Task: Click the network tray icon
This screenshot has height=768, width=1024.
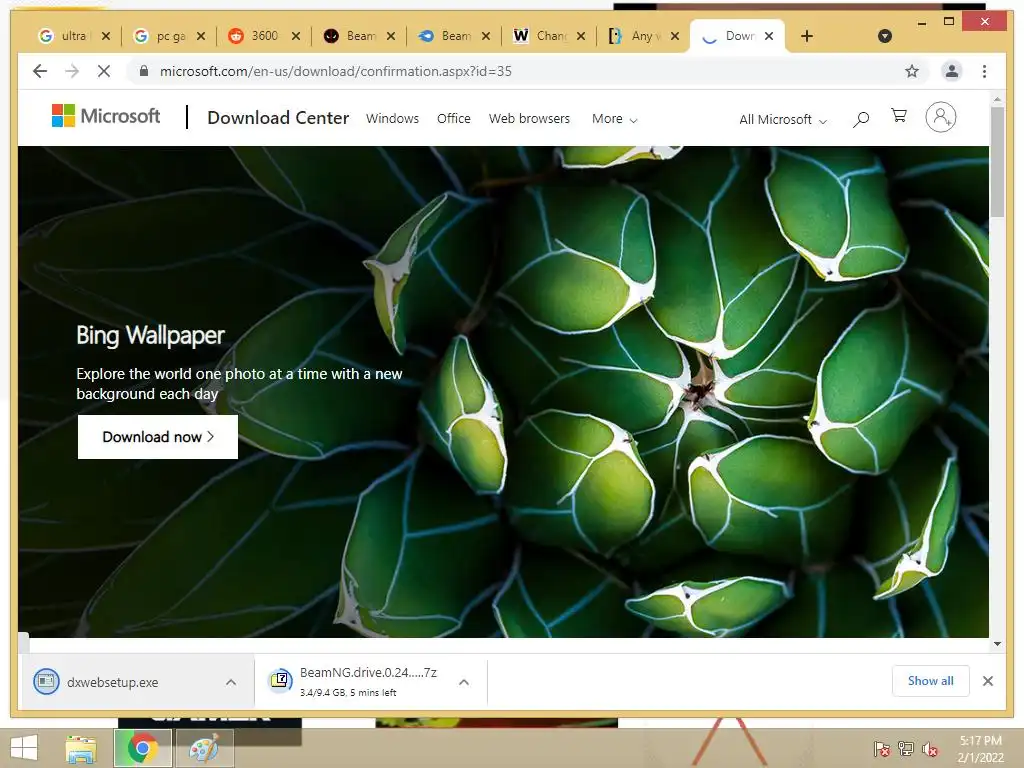Action: tap(905, 749)
